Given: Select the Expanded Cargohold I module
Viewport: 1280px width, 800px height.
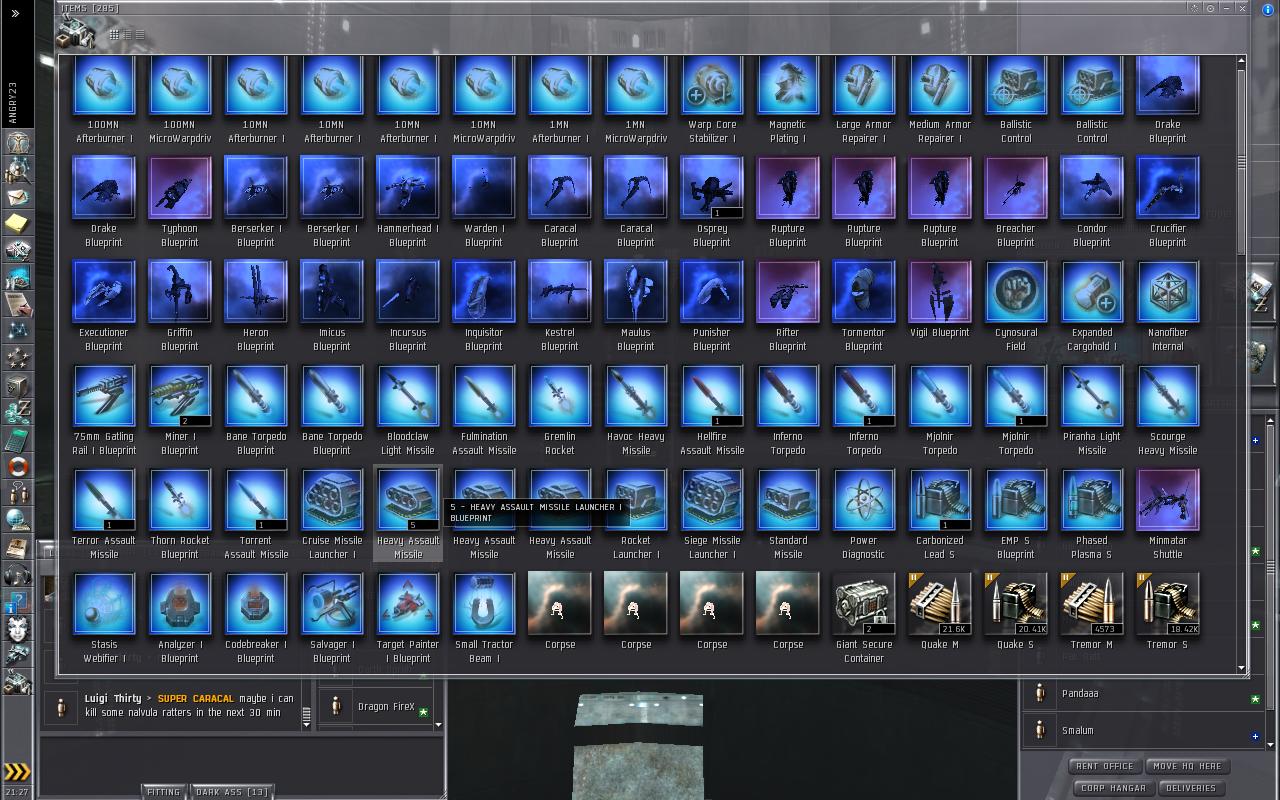Looking at the screenshot, I should coord(1092,306).
